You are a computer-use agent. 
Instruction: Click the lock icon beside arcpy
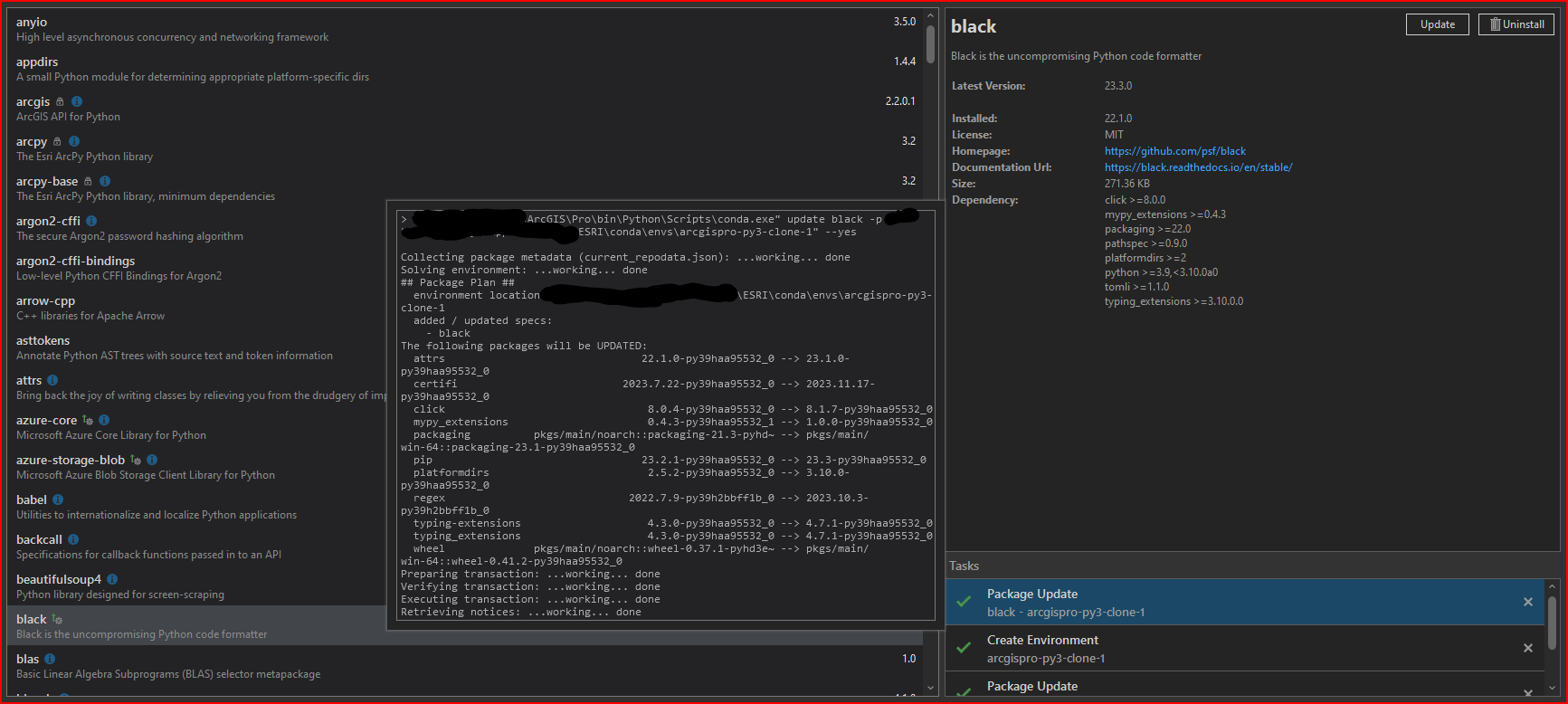[57, 141]
